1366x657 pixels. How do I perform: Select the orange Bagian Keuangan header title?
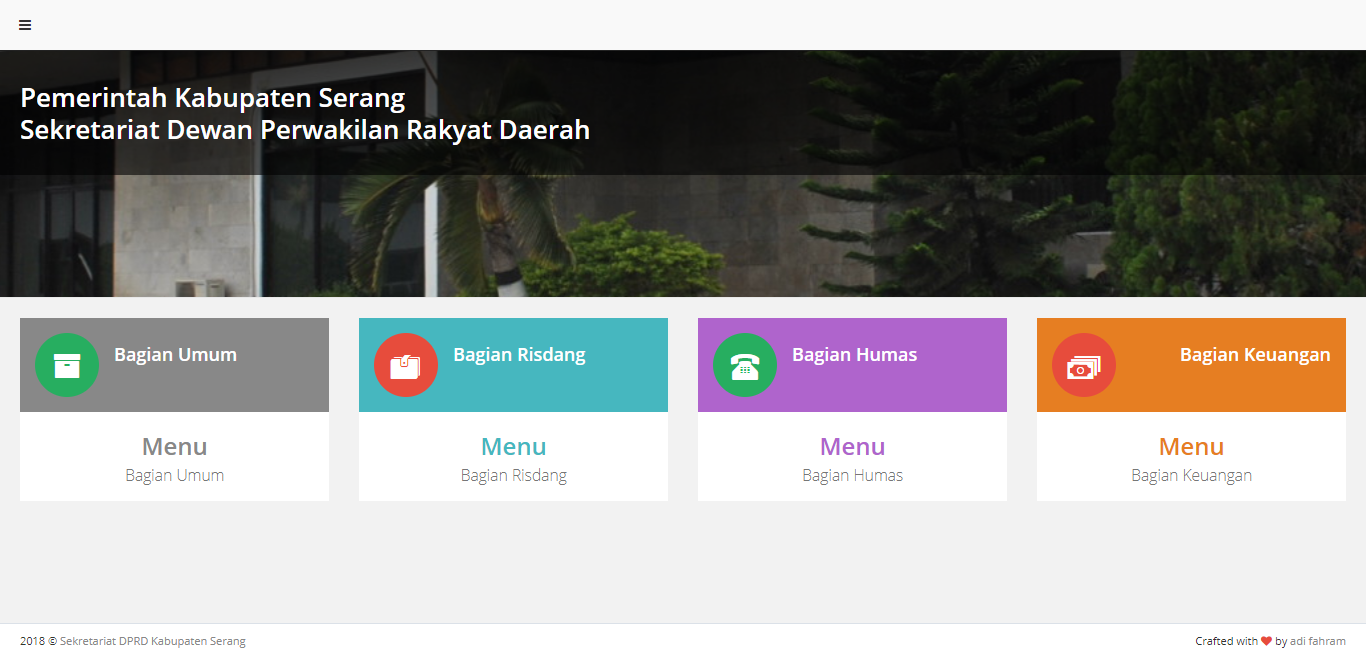coord(1254,355)
